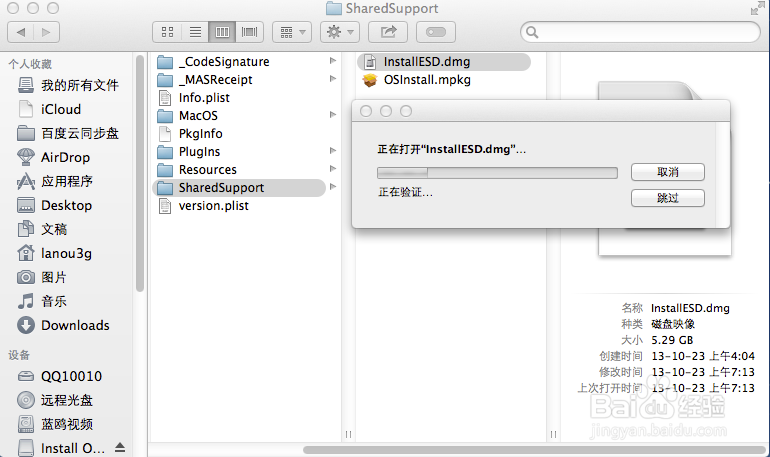Expand _MASReceipt folder arrow
Image resolution: width=770 pixels, height=457 pixels.
pos(332,79)
